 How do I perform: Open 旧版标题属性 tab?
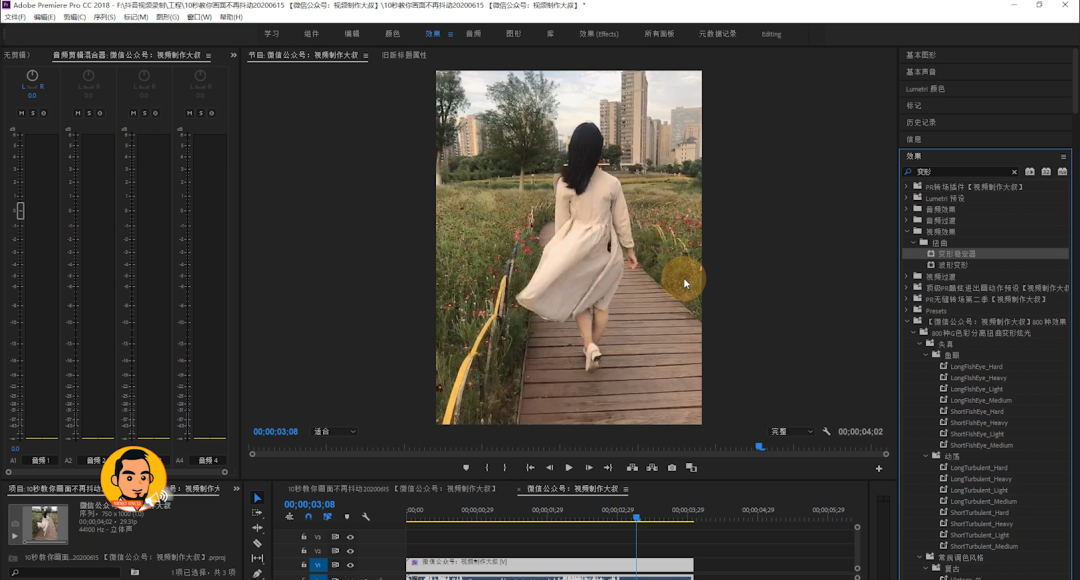pos(404,55)
